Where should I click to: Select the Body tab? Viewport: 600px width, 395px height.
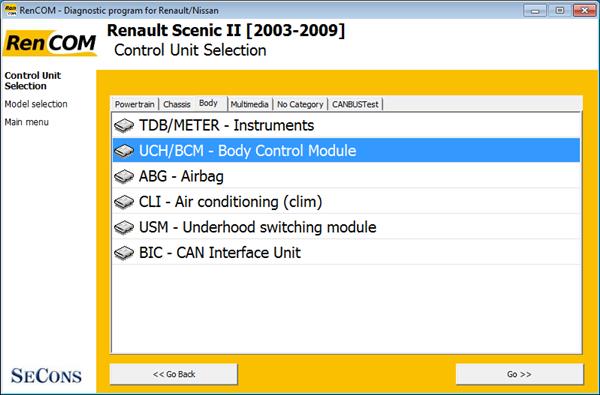pyautogui.click(x=209, y=103)
